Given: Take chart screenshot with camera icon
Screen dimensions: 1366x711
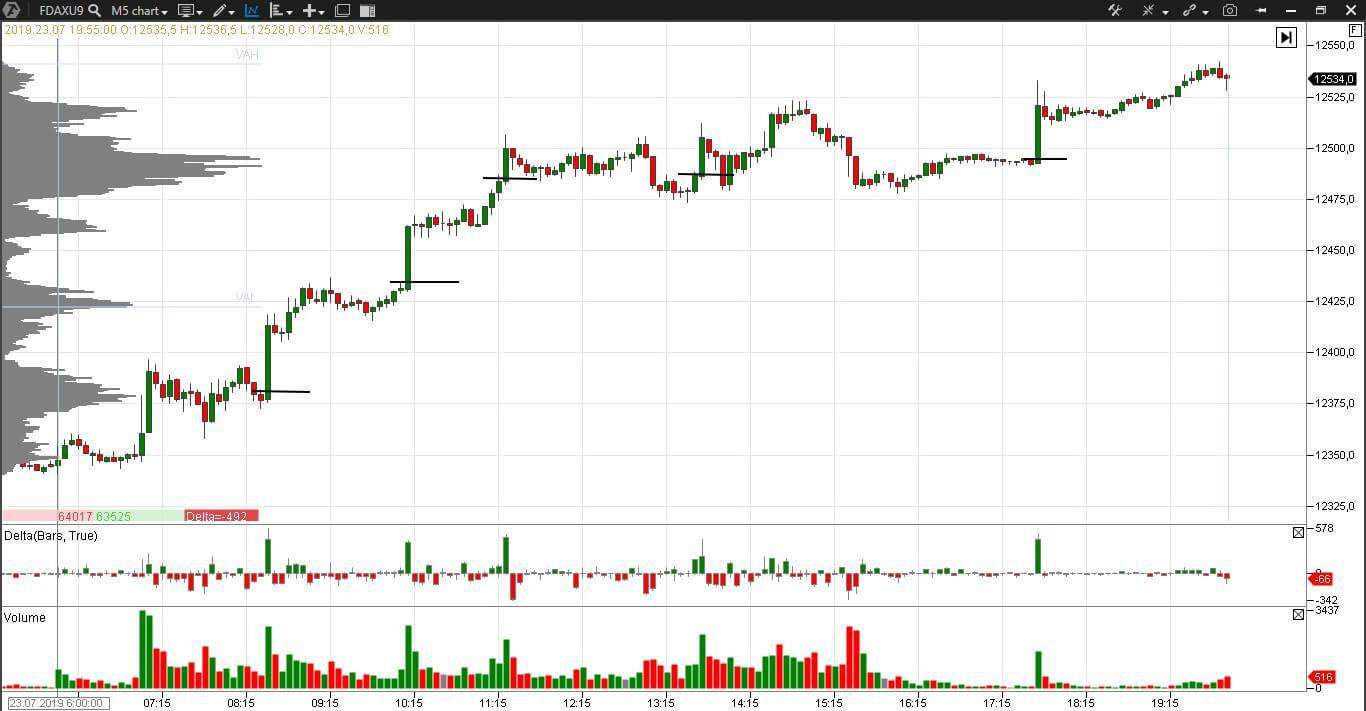Looking at the screenshot, I should coord(1230,11).
